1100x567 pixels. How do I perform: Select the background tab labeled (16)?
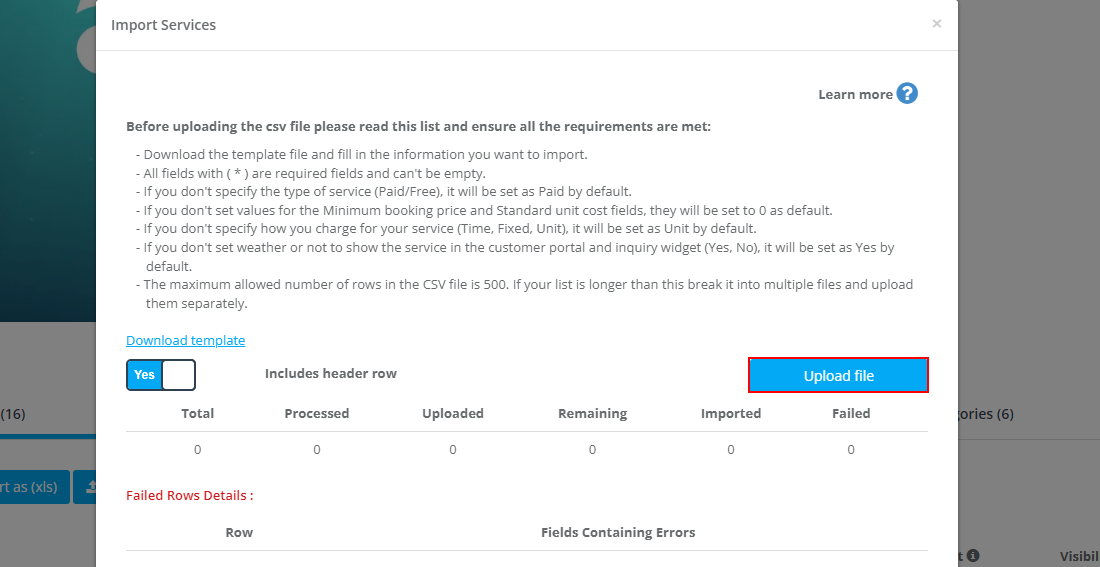click(13, 414)
